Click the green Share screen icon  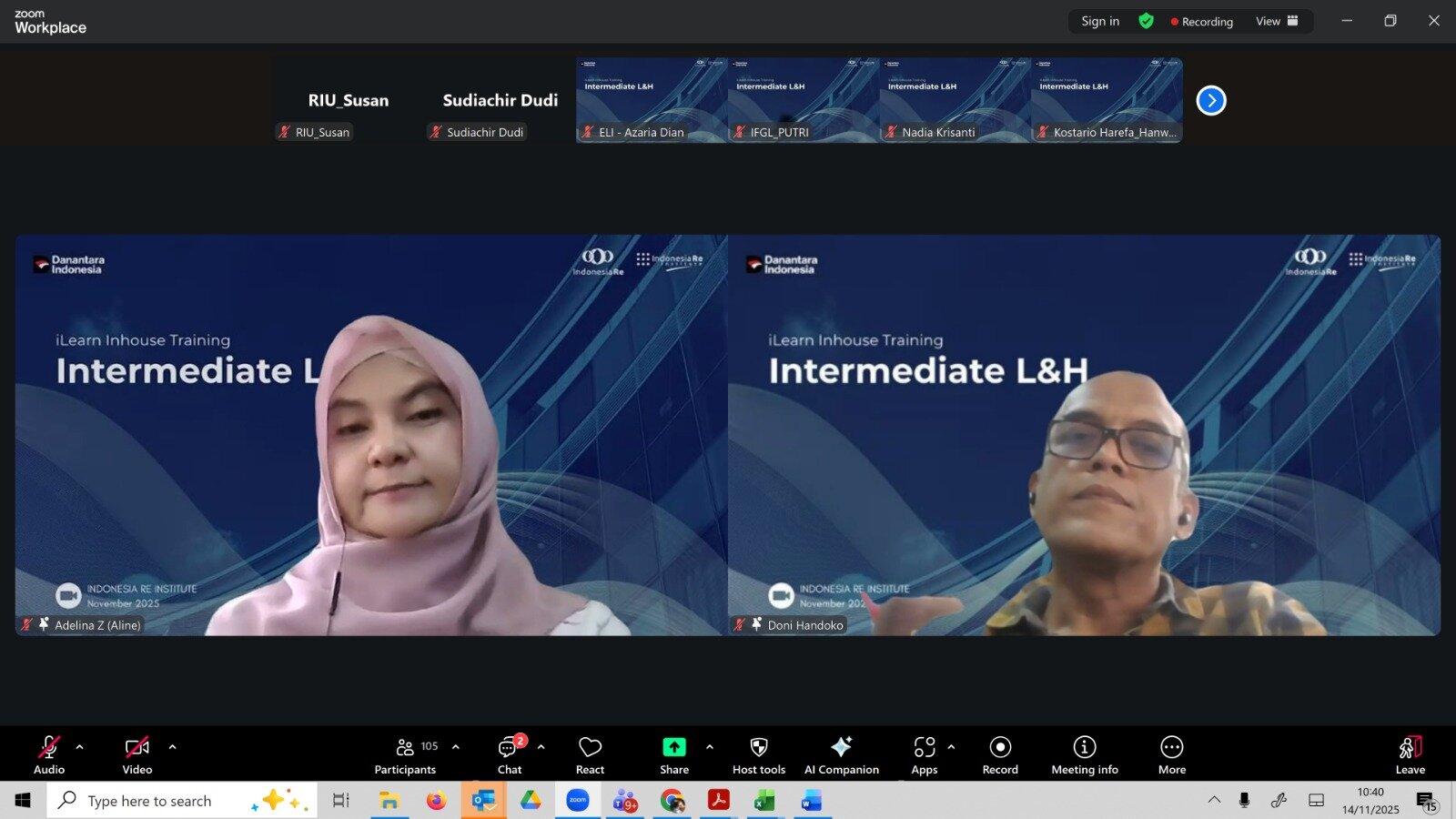click(x=674, y=747)
